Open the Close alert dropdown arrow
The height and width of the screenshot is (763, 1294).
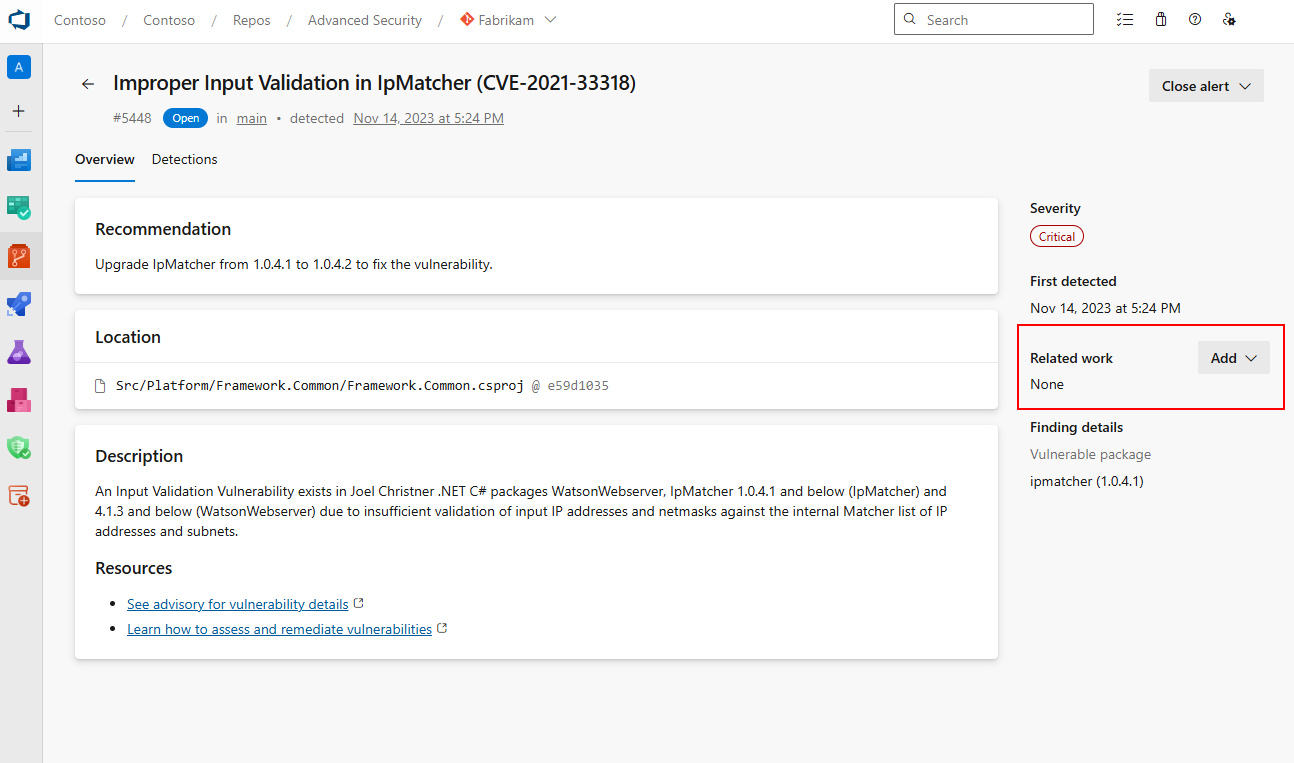[x=1243, y=85]
